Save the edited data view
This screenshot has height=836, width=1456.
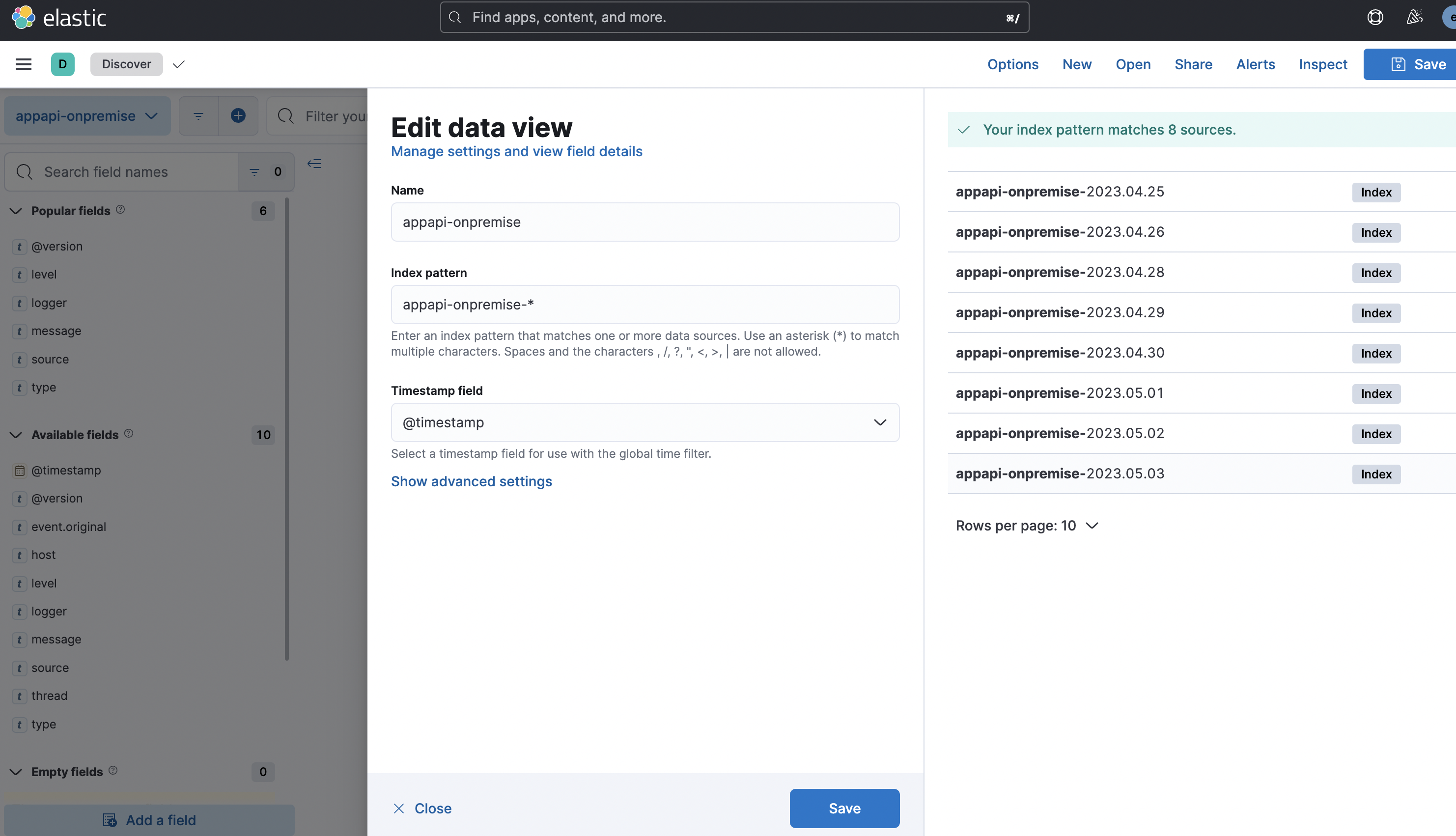click(844, 808)
